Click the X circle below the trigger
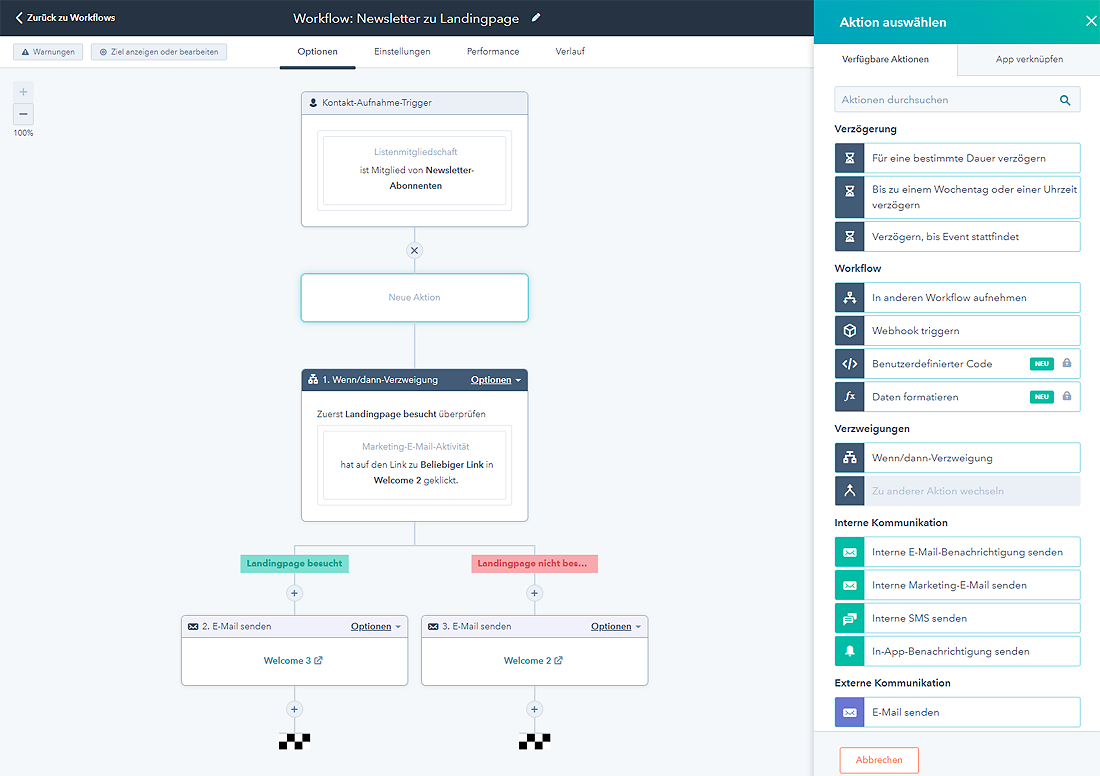 pyautogui.click(x=415, y=250)
